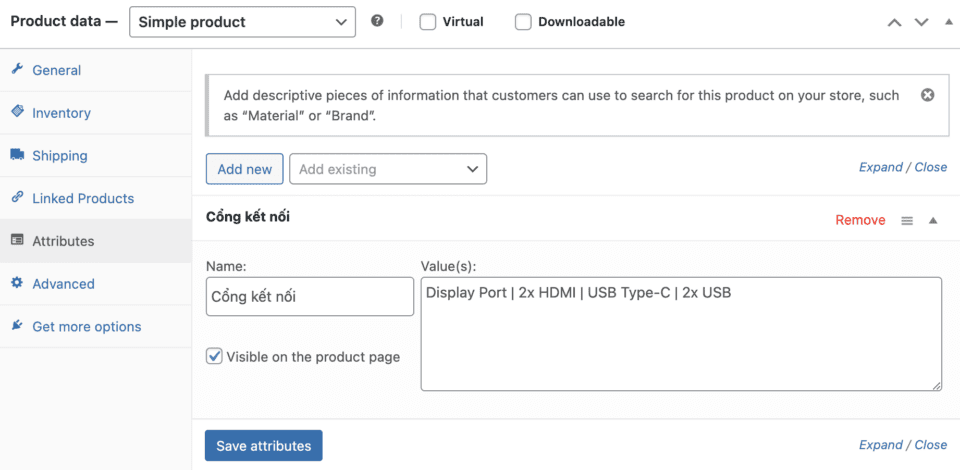The height and width of the screenshot is (470, 960).
Task: Click the Product data heading text
Action: coord(64,21)
